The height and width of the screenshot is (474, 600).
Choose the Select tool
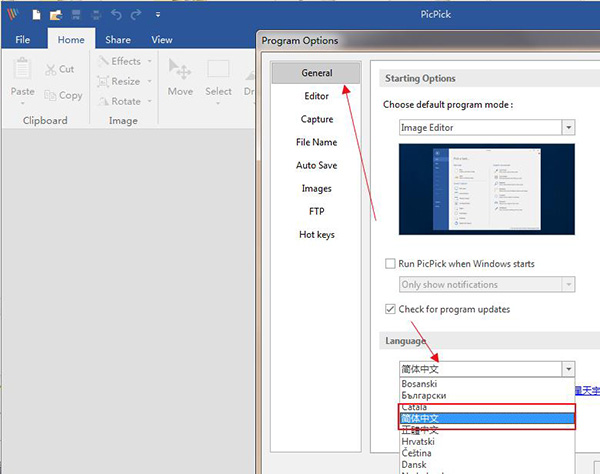(218, 80)
